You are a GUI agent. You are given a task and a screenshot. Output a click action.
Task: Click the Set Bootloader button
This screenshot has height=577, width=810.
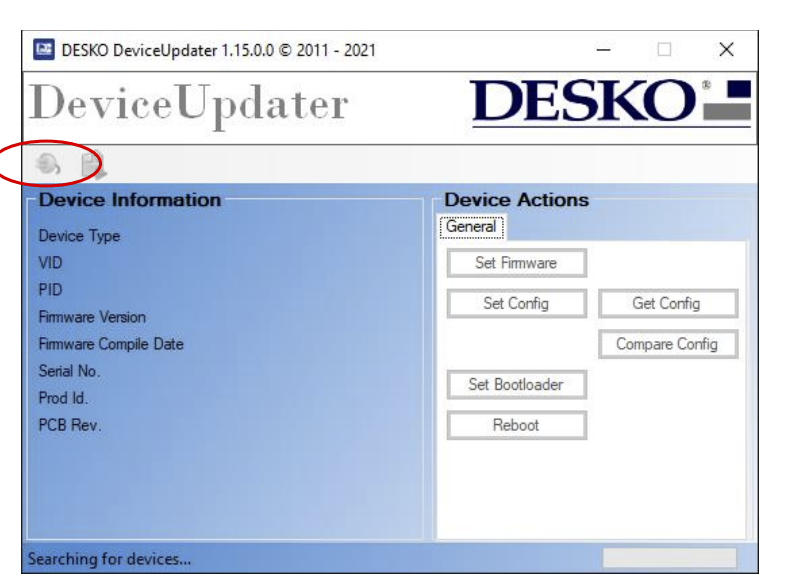point(517,384)
